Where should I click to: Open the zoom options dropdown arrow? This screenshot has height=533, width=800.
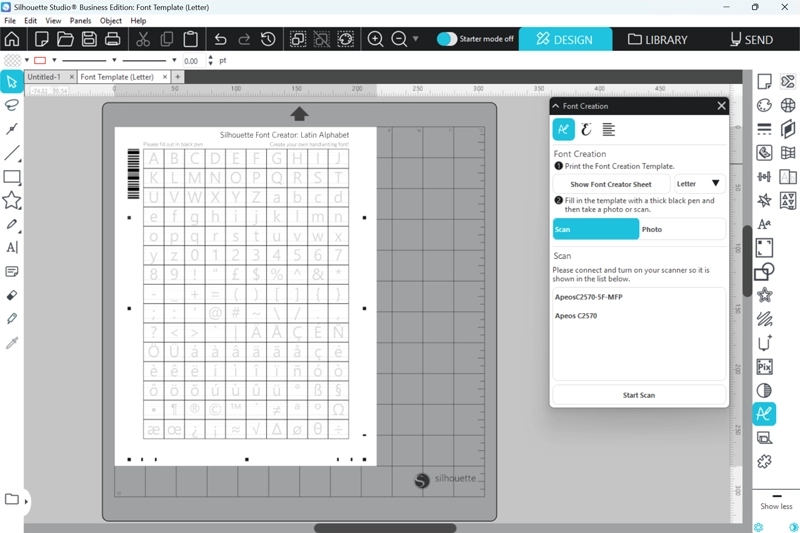pos(416,40)
